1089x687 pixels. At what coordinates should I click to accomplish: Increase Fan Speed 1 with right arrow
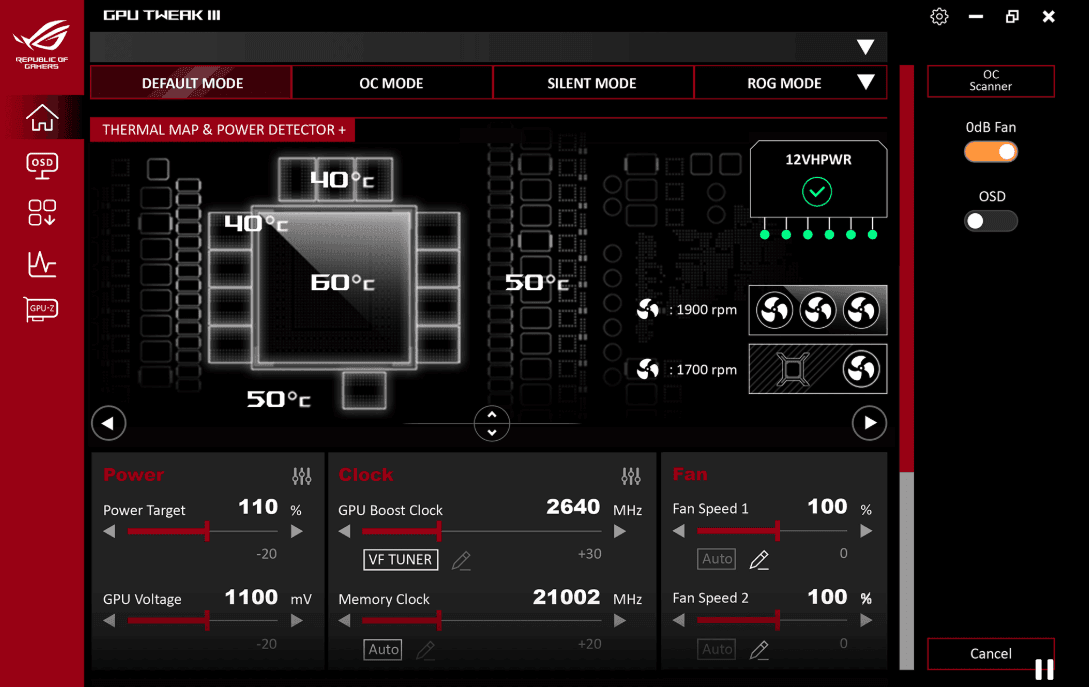[866, 531]
